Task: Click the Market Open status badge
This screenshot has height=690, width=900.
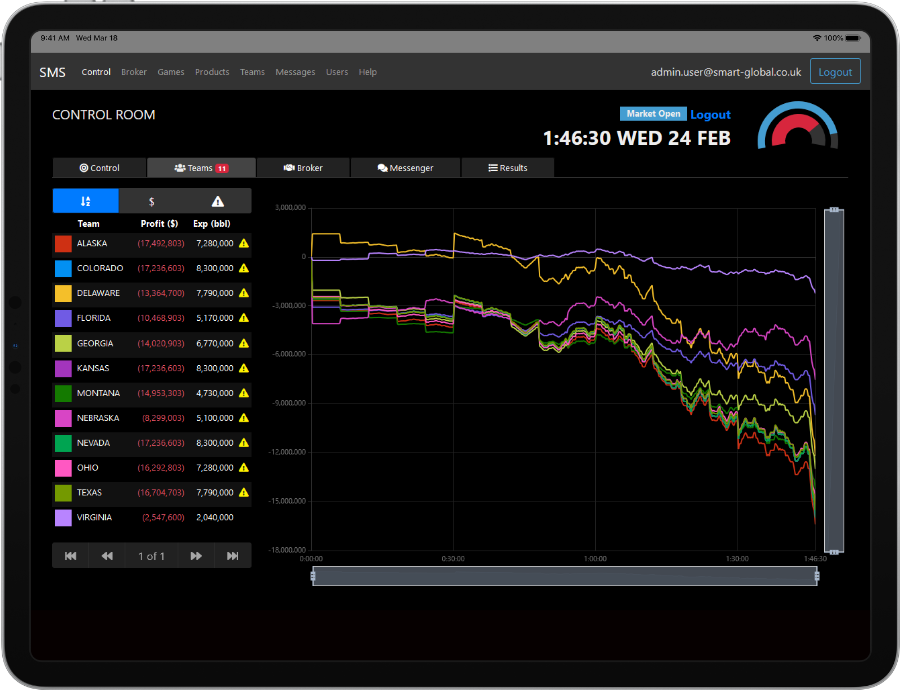Action: (653, 114)
